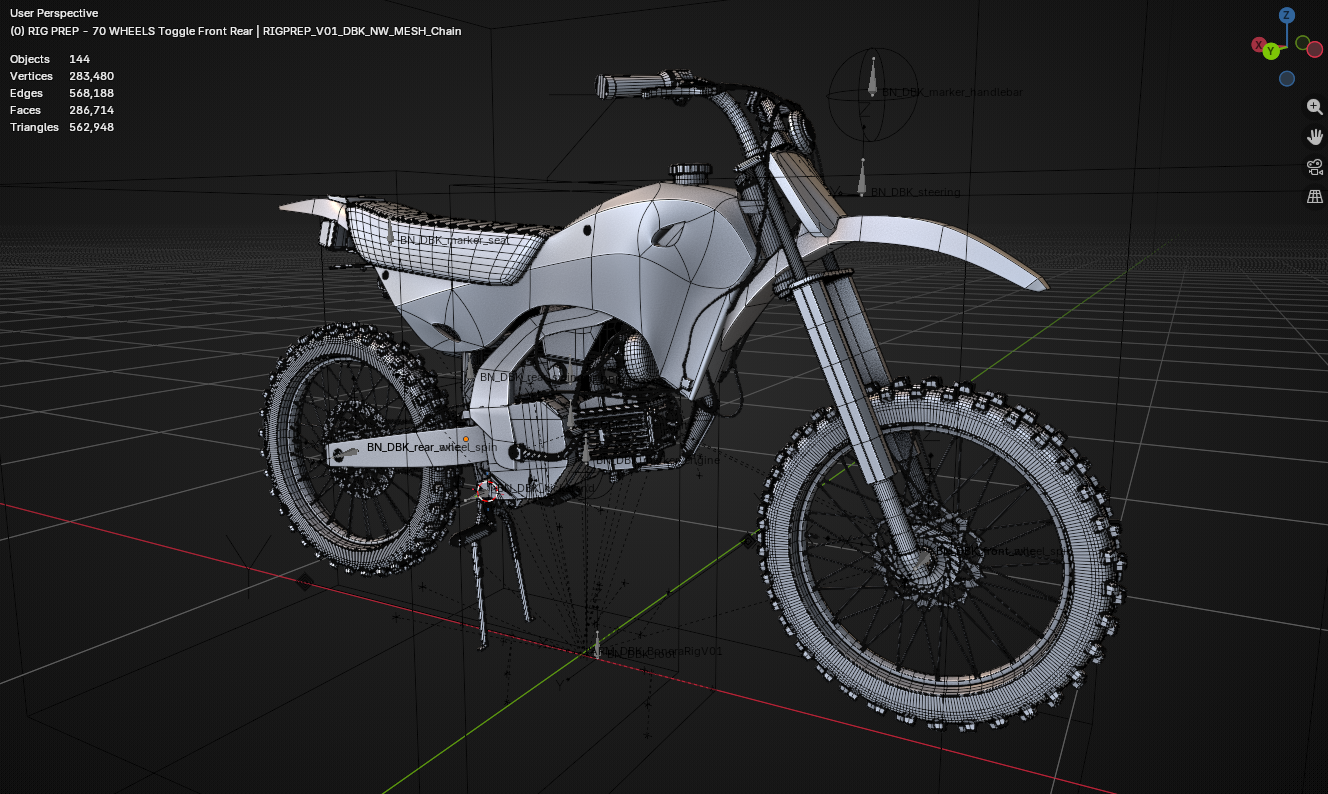Viewport: 1328px width, 794px height.
Task: Click the 3D cursor near the kickstand
Action: point(487,490)
